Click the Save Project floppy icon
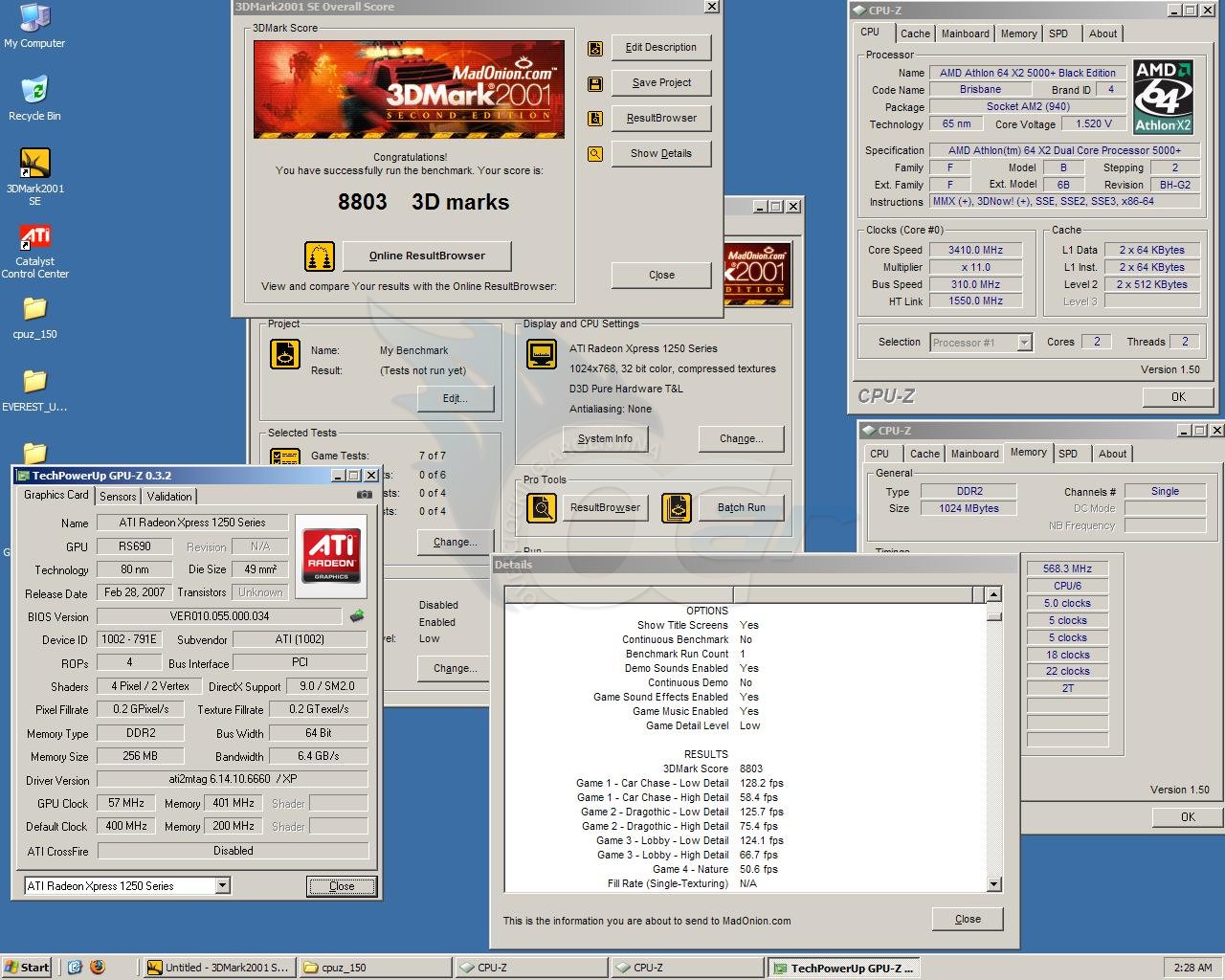Image resolution: width=1225 pixels, height=980 pixels. 595,83
